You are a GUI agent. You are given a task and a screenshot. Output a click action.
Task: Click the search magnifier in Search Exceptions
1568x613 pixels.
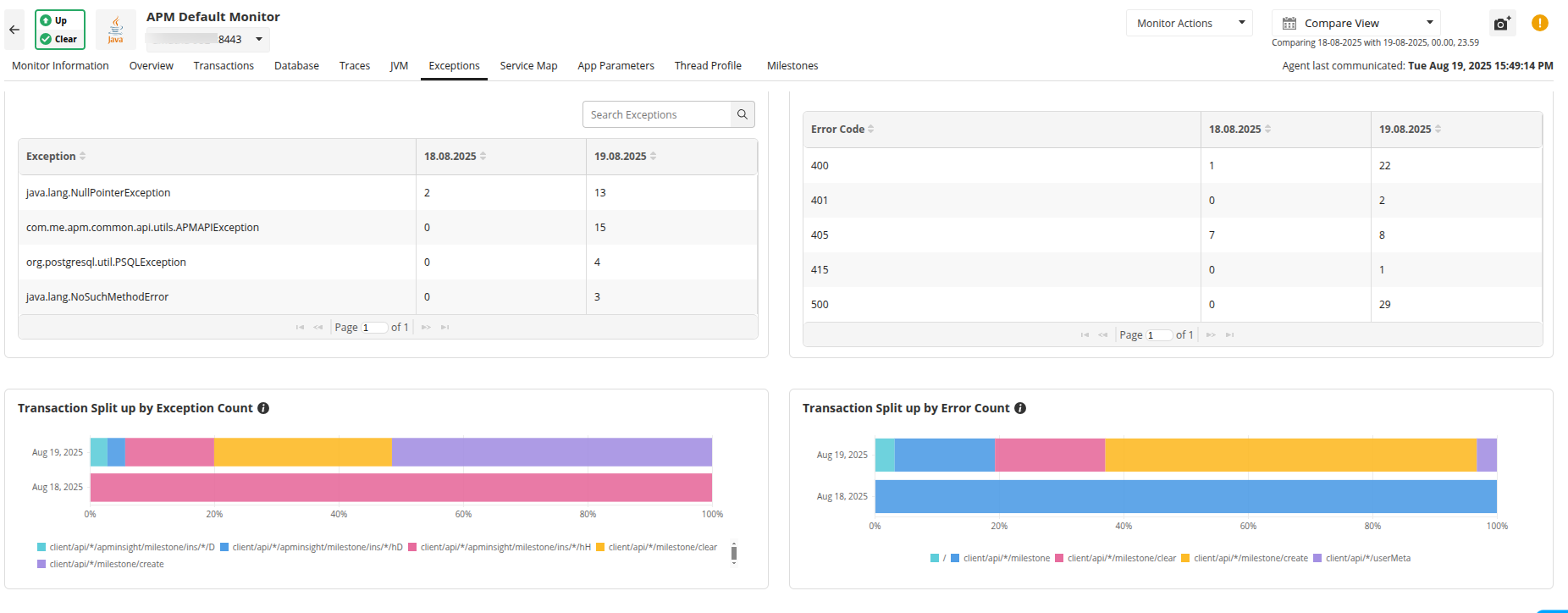coord(743,114)
